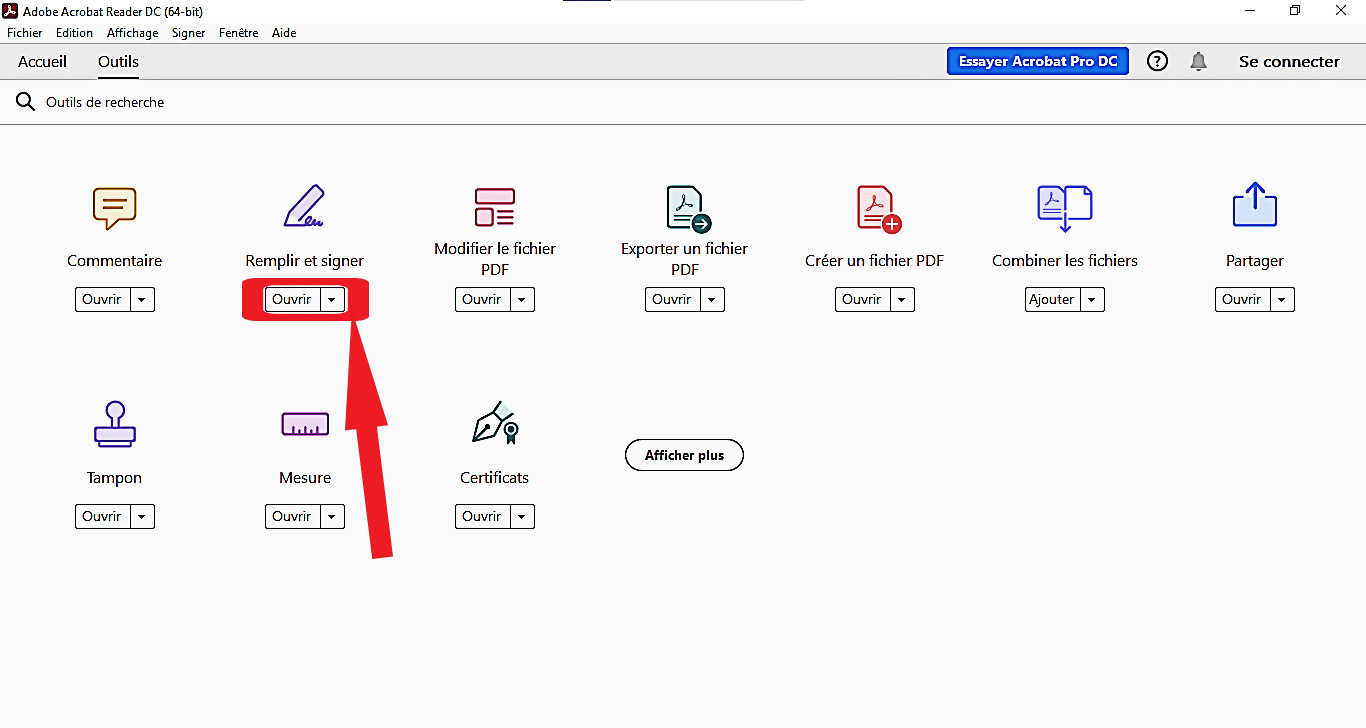Focus the Outils de recherche field
This screenshot has height=728, width=1366.
[105, 102]
